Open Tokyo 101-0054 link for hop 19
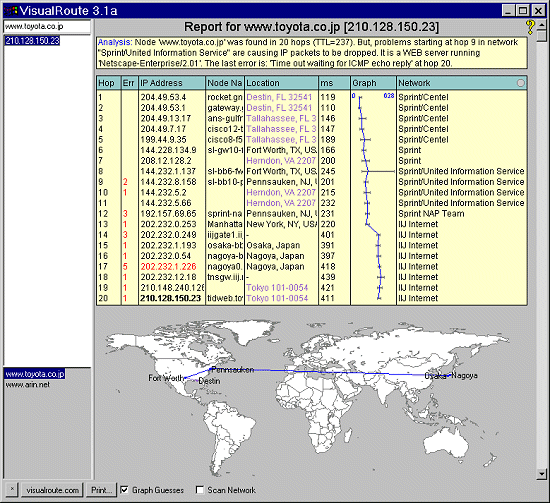This screenshot has height=503, width=550. click(277, 288)
